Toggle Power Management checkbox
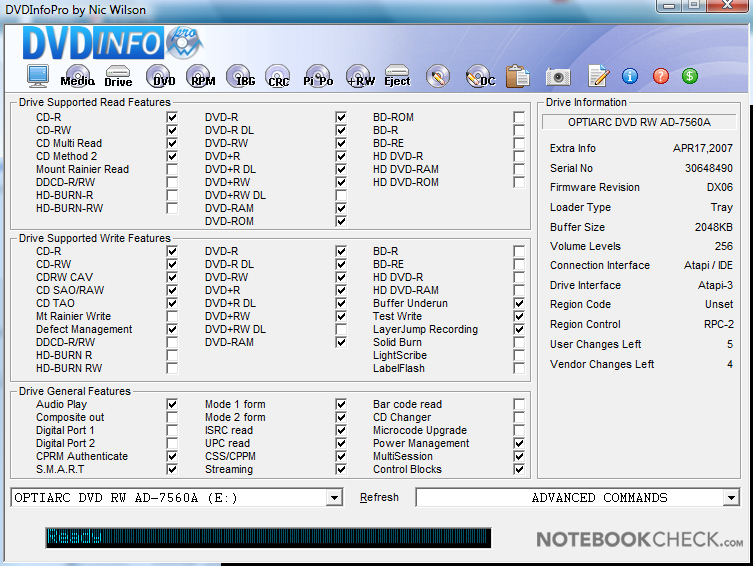Viewport: 753px width, 566px height. tap(519, 443)
